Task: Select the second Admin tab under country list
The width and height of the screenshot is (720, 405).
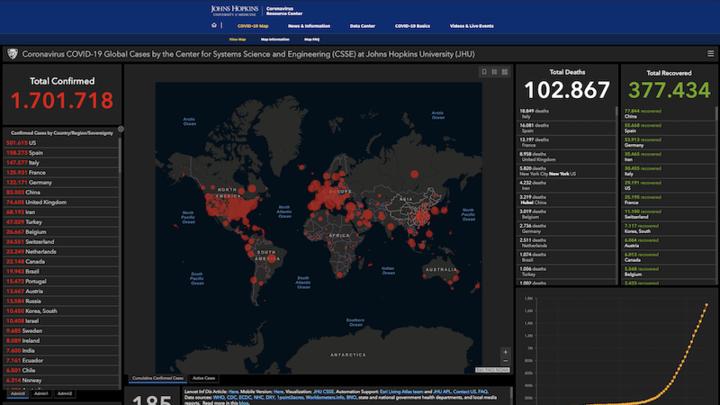Action: pos(41,394)
